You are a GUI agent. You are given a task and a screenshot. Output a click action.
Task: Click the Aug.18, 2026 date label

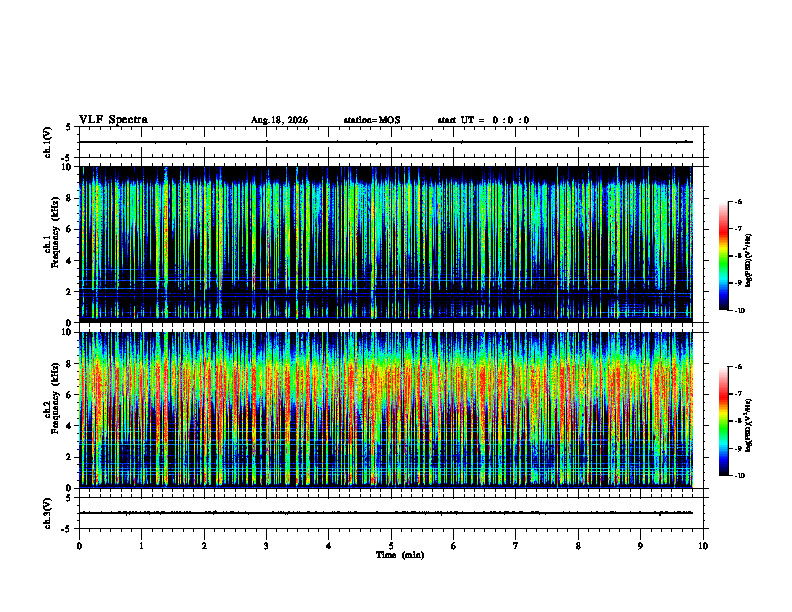coord(279,120)
